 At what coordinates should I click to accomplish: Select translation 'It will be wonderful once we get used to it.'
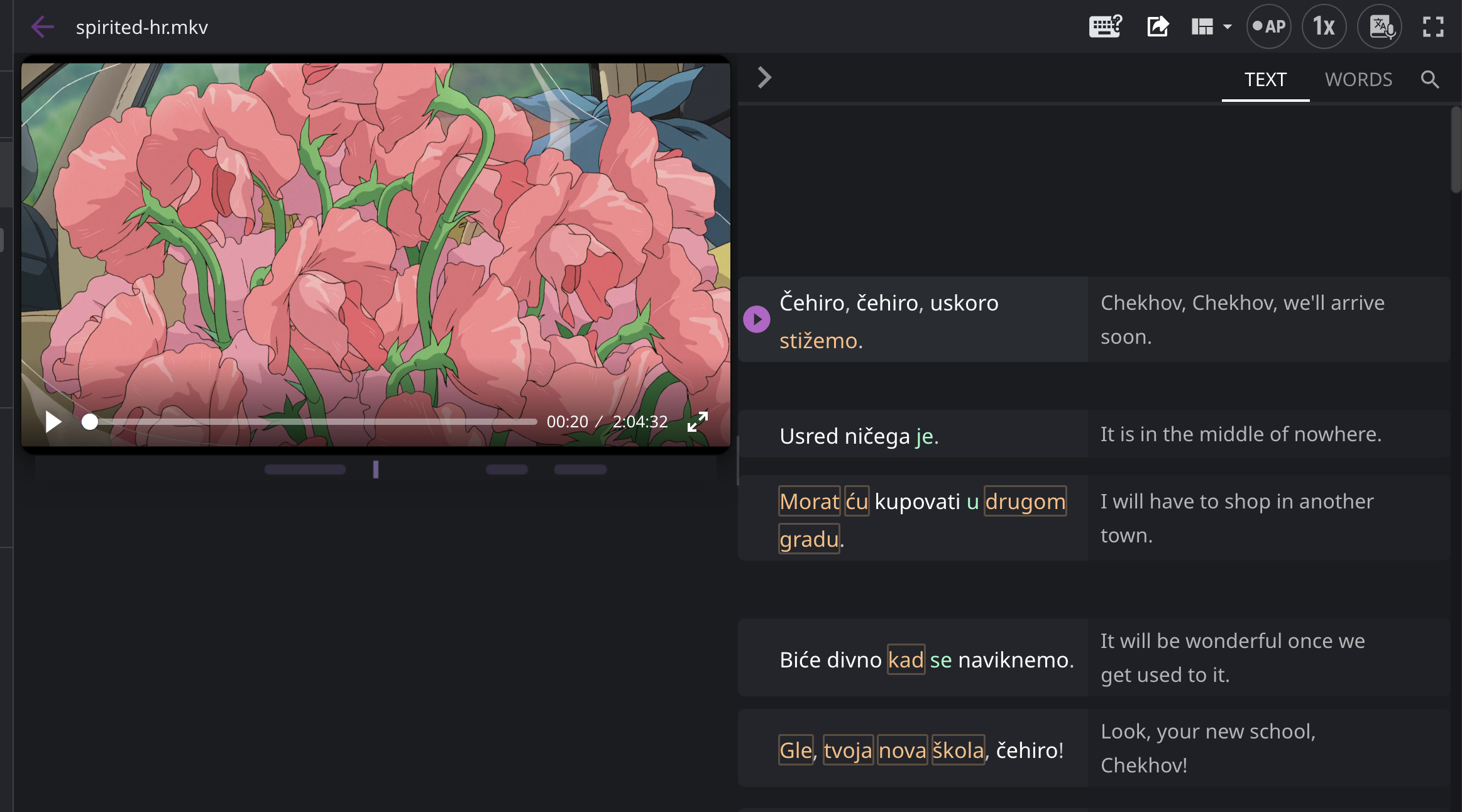click(x=1233, y=658)
